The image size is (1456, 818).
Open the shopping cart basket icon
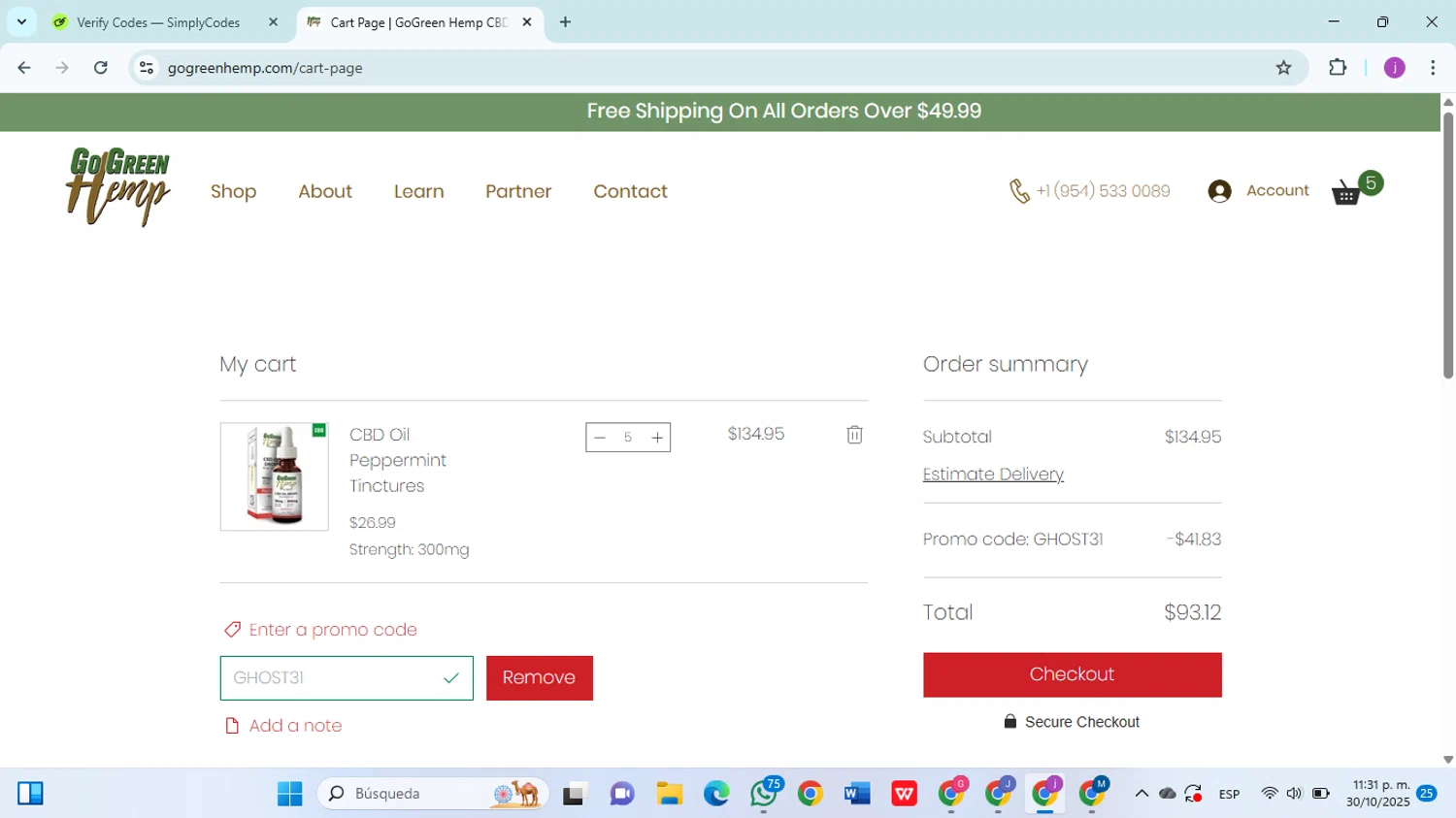[1347, 192]
